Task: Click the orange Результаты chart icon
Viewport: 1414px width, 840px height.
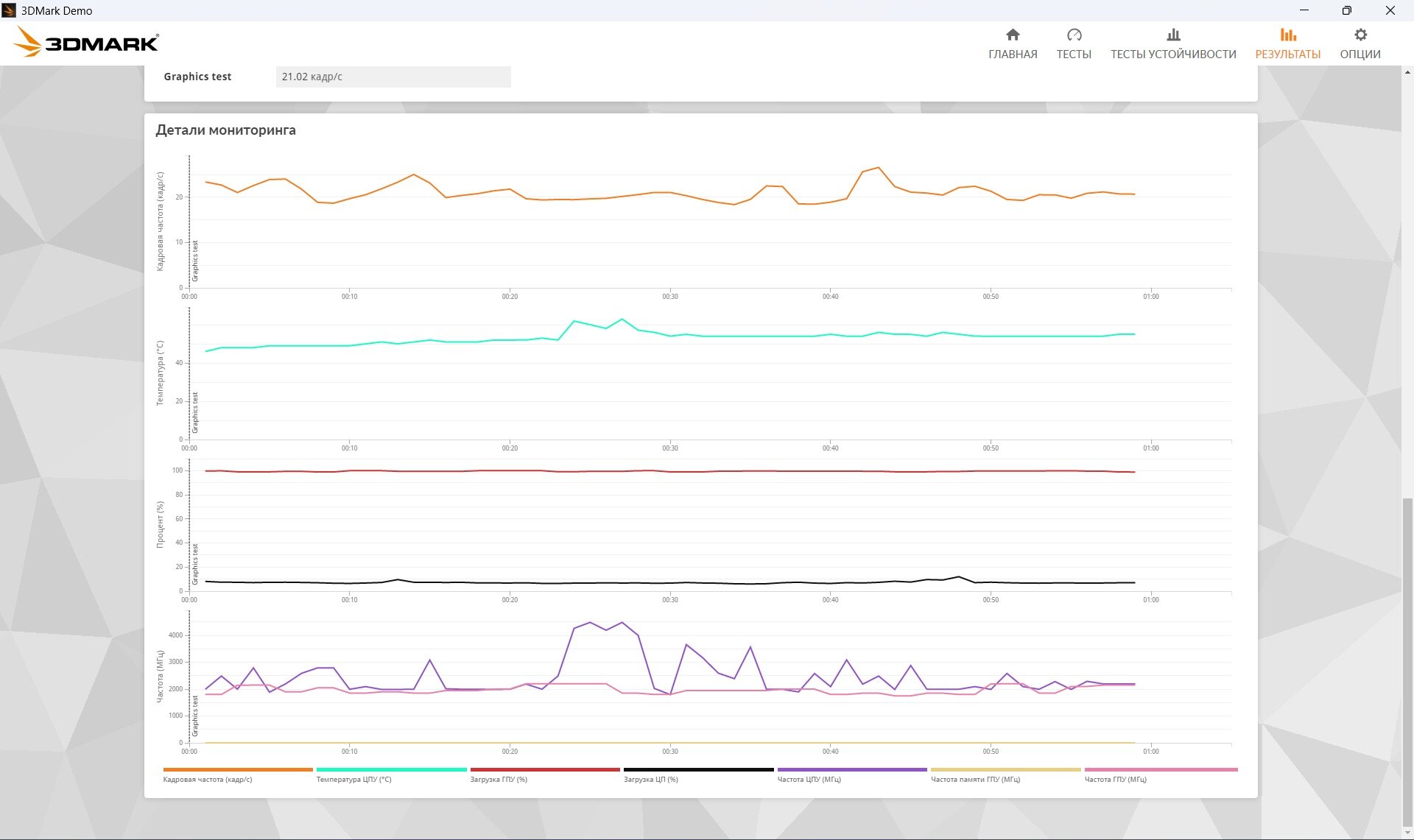Action: pos(1287,35)
